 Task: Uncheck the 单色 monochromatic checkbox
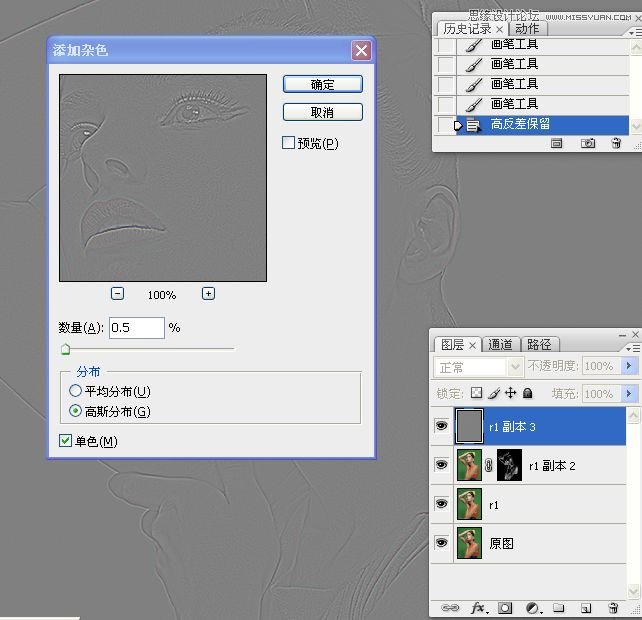coord(66,441)
